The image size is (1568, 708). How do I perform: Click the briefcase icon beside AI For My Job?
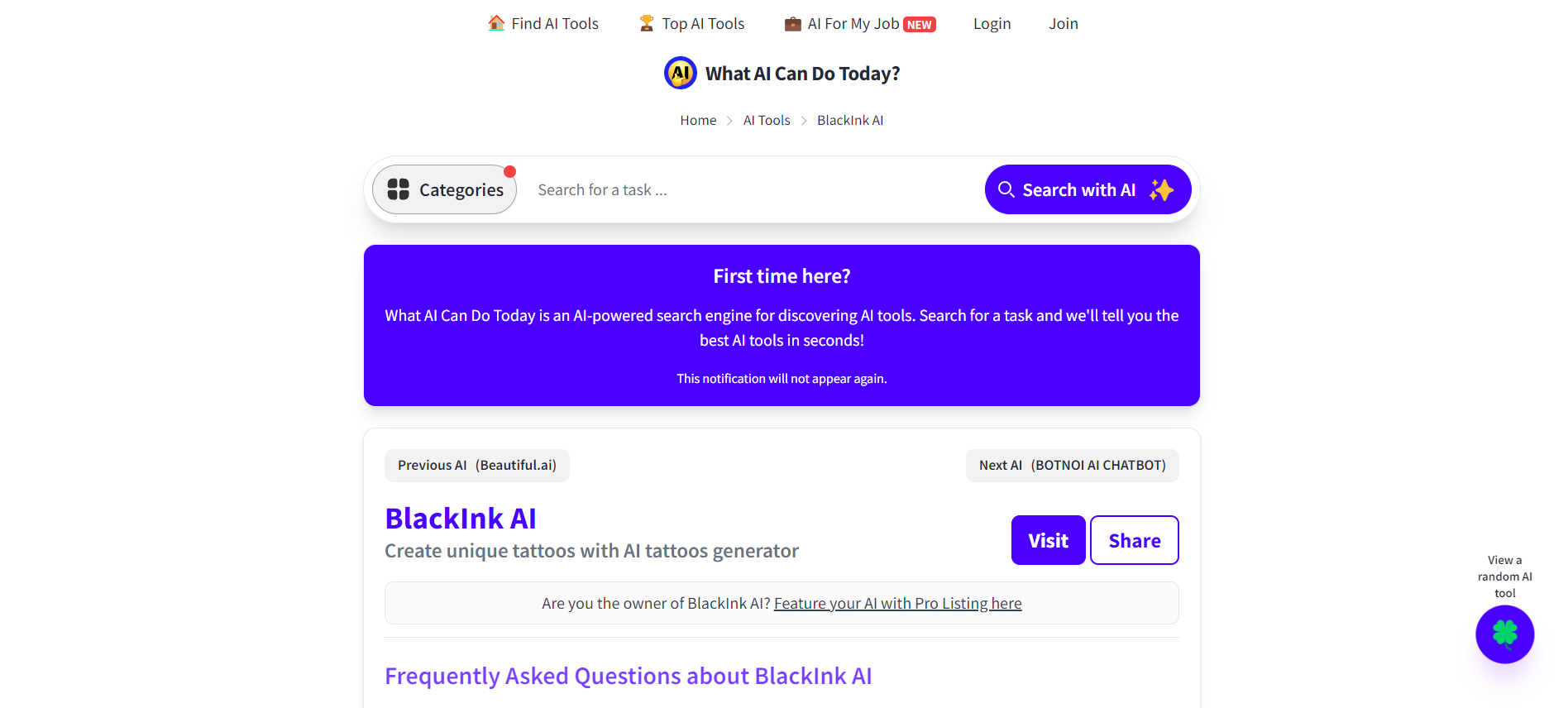(x=793, y=24)
